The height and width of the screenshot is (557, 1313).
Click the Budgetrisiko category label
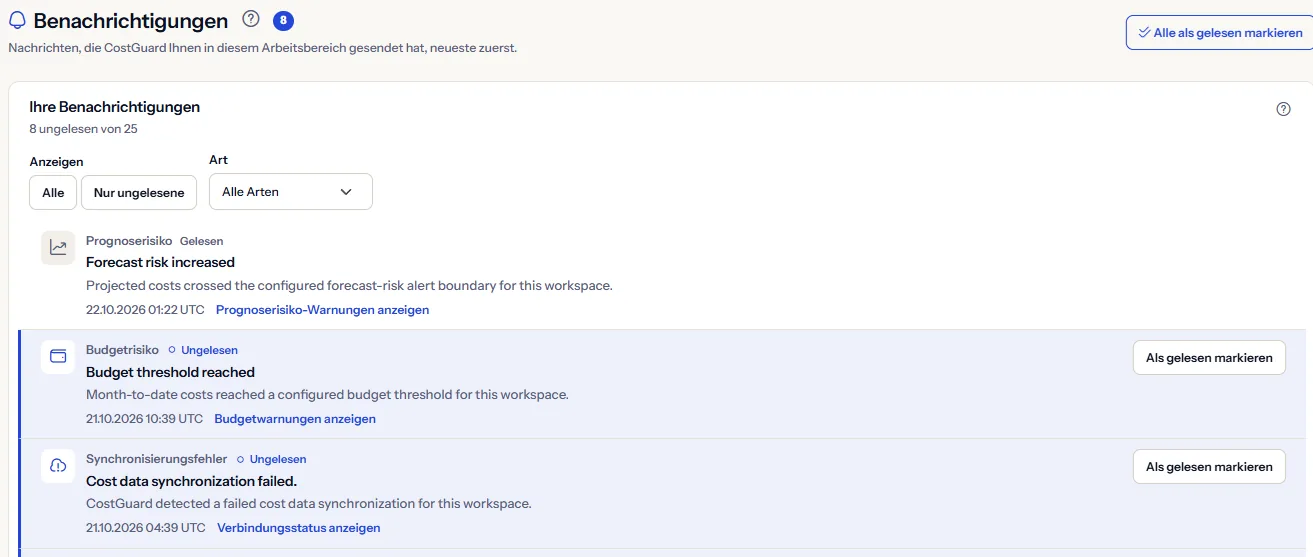pos(122,350)
